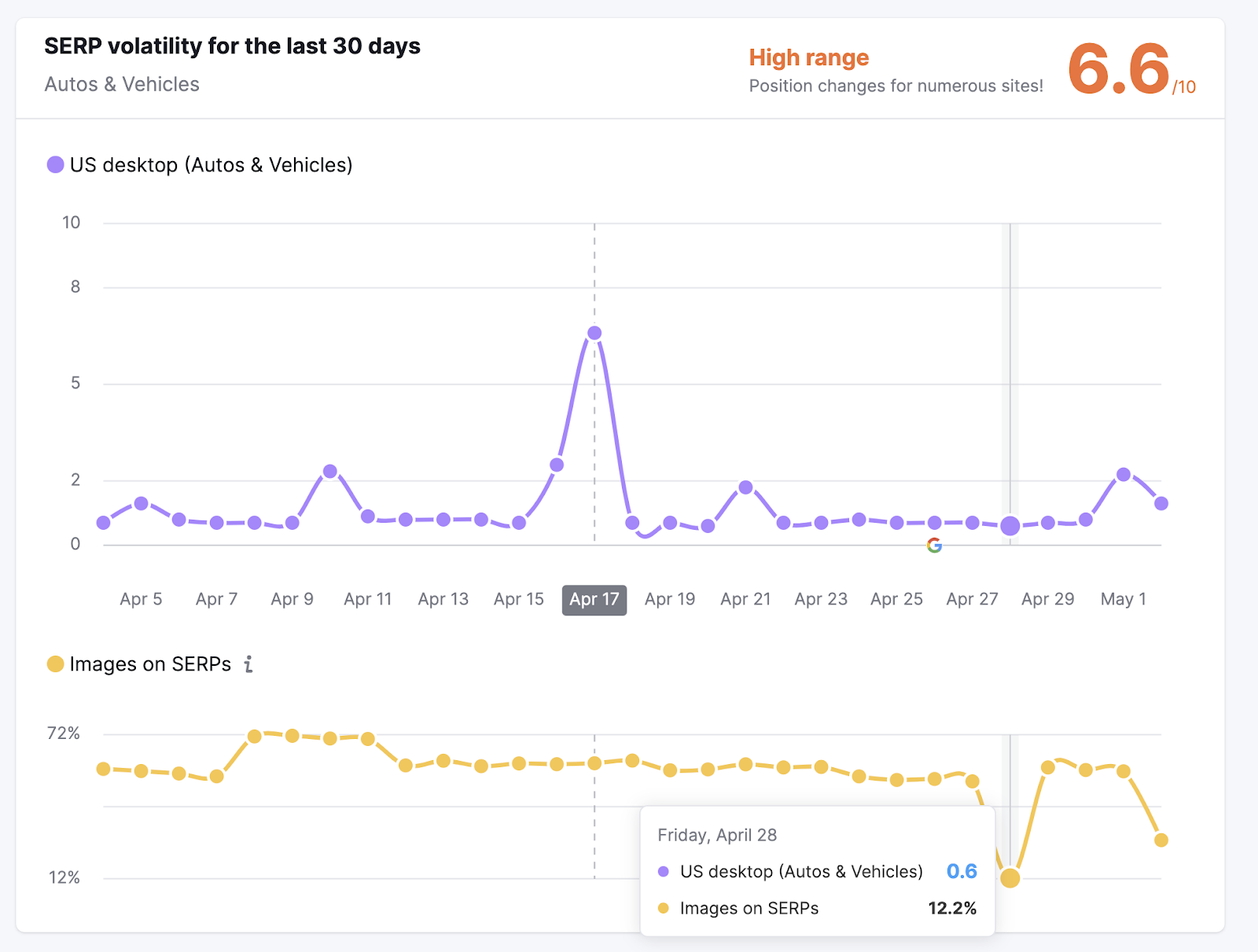1258x952 pixels.
Task: Click the last yellow point on Images chart
Action: [x=1161, y=840]
